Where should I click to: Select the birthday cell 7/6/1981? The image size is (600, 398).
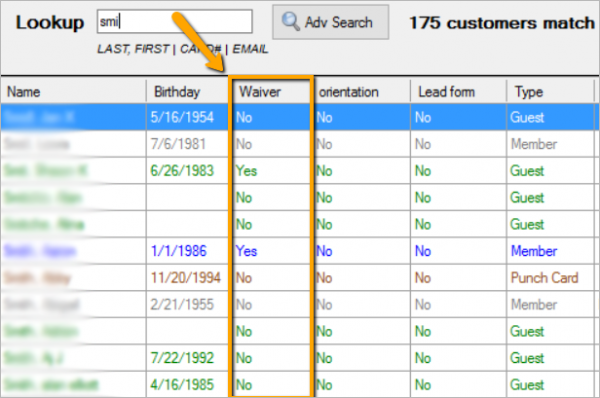(x=178, y=144)
